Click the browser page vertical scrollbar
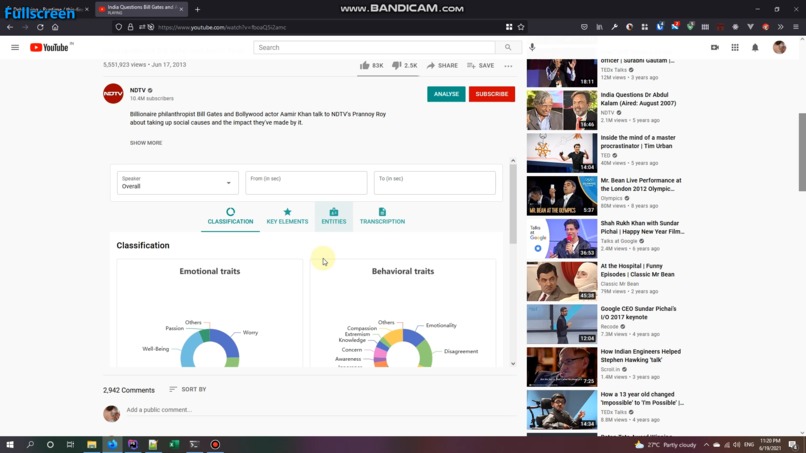 click(x=802, y=152)
